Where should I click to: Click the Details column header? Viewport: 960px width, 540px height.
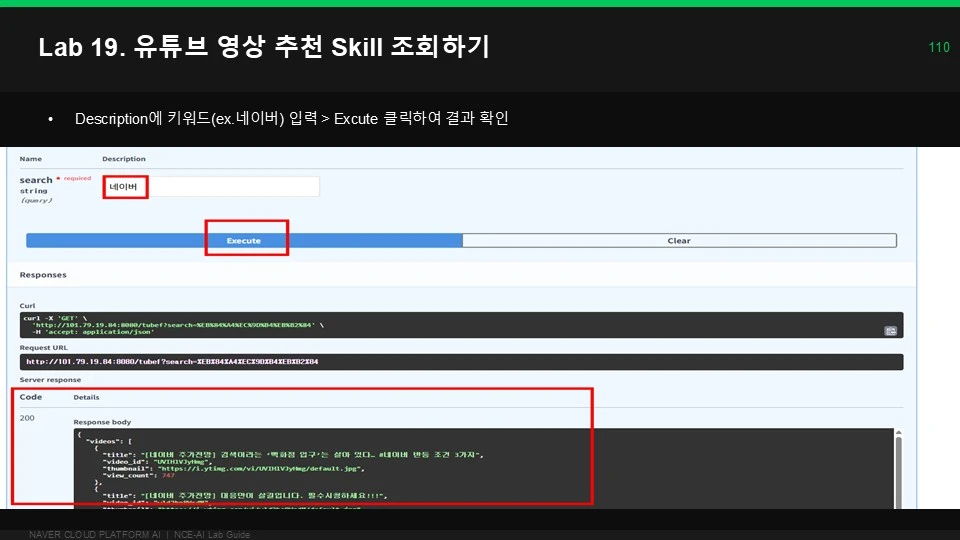tap(86, 397)
